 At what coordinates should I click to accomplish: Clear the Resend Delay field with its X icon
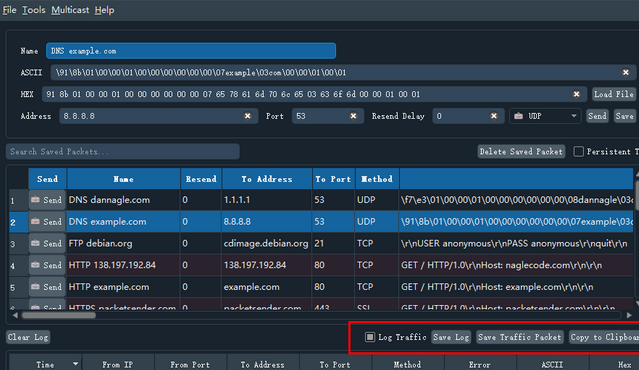494,116
